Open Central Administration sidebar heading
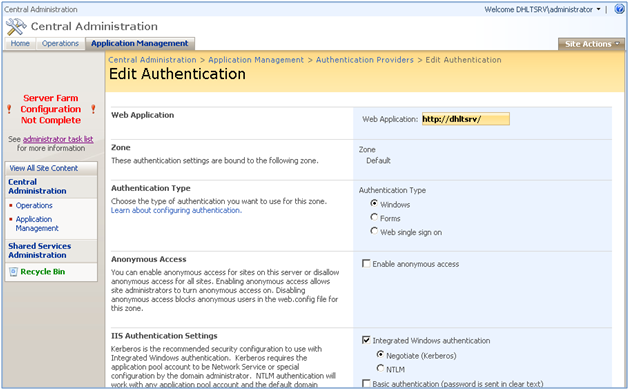Image resolution: width=630 pixels, height=390 pixels. click(37, 186)
